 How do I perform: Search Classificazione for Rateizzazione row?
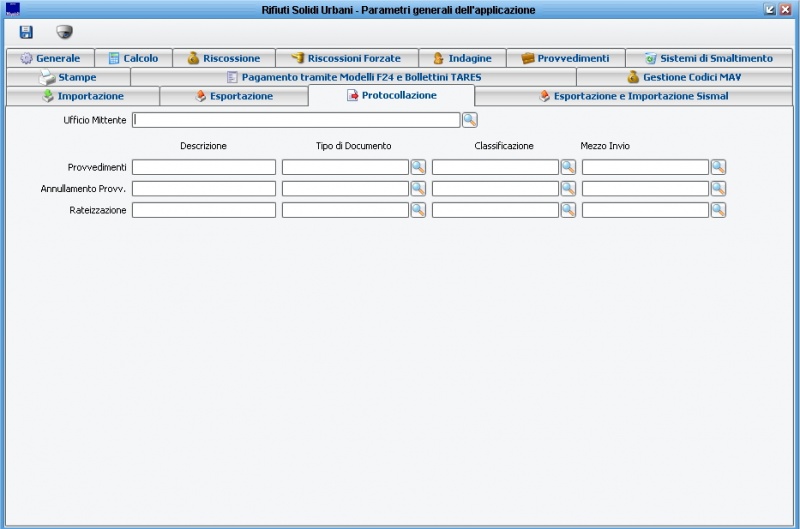[x=568, y=210]
